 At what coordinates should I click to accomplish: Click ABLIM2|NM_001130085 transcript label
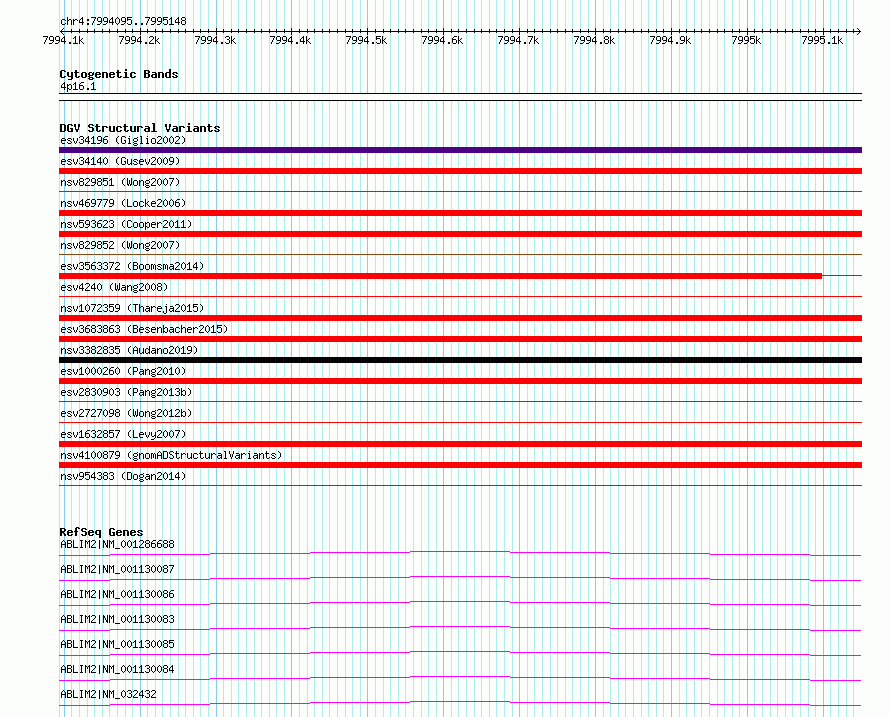[x=117, y=644]
